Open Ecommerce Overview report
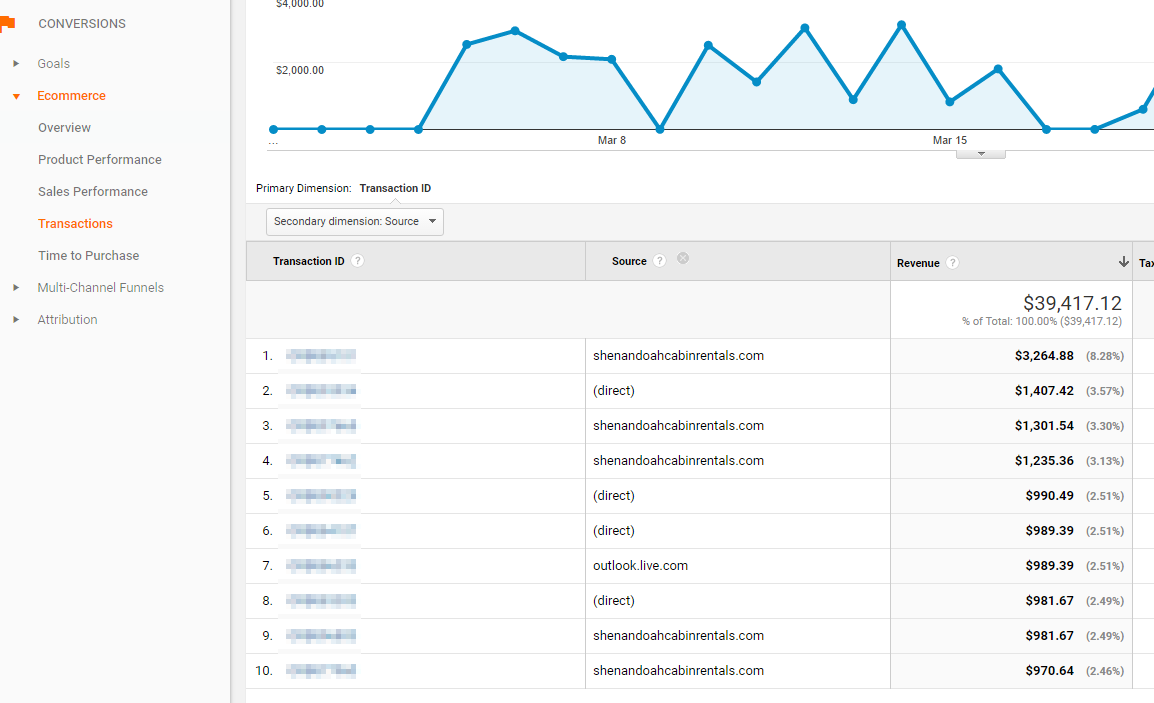 tap(64, 128)
